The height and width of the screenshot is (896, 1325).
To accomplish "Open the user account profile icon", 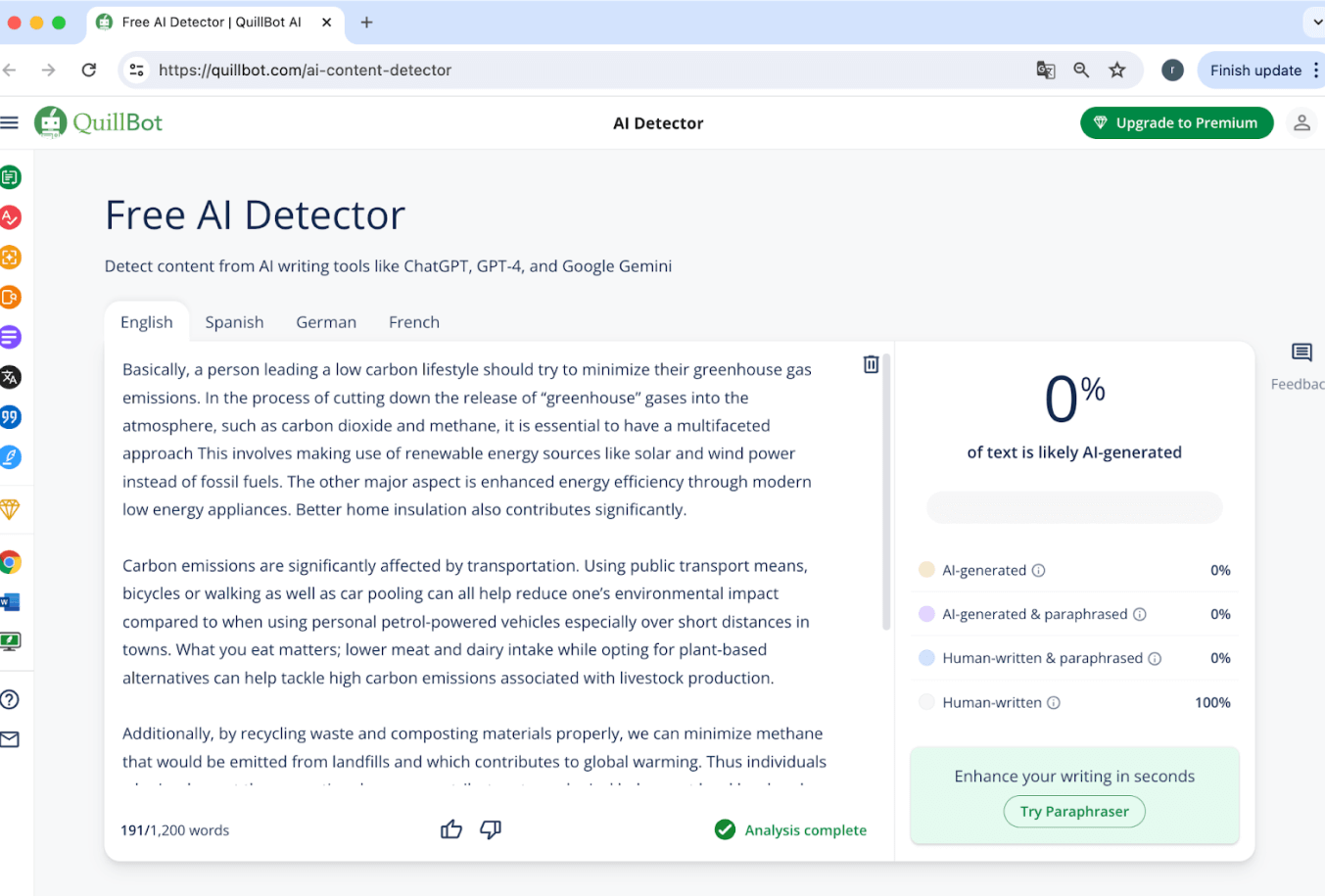I will (x=1301, y=122).
